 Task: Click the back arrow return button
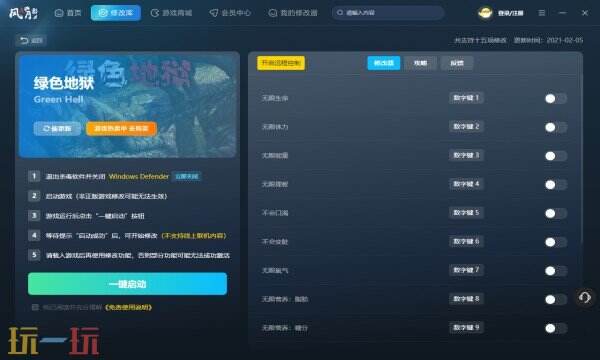[31, 40]
